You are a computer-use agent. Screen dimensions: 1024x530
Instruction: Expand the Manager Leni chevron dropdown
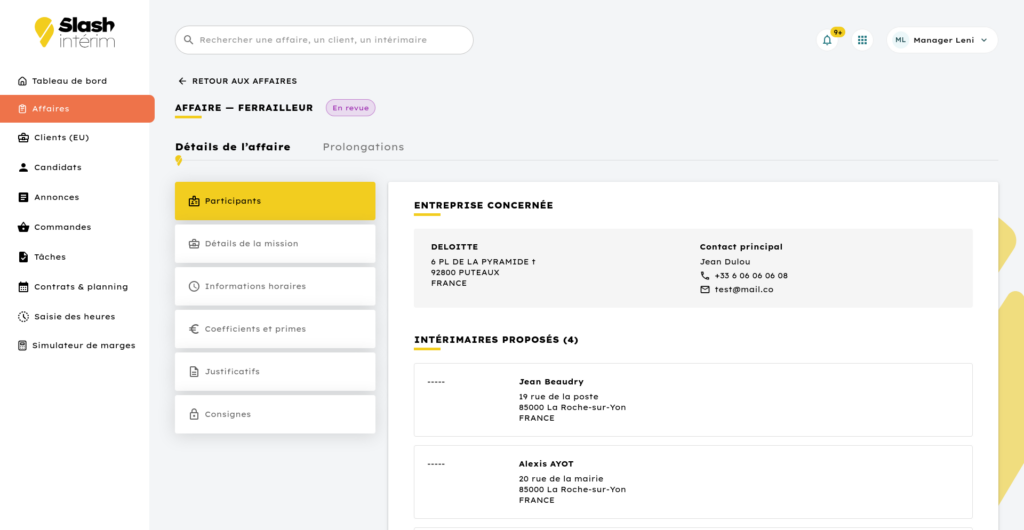pyautogui.click(x=984, y=40)
